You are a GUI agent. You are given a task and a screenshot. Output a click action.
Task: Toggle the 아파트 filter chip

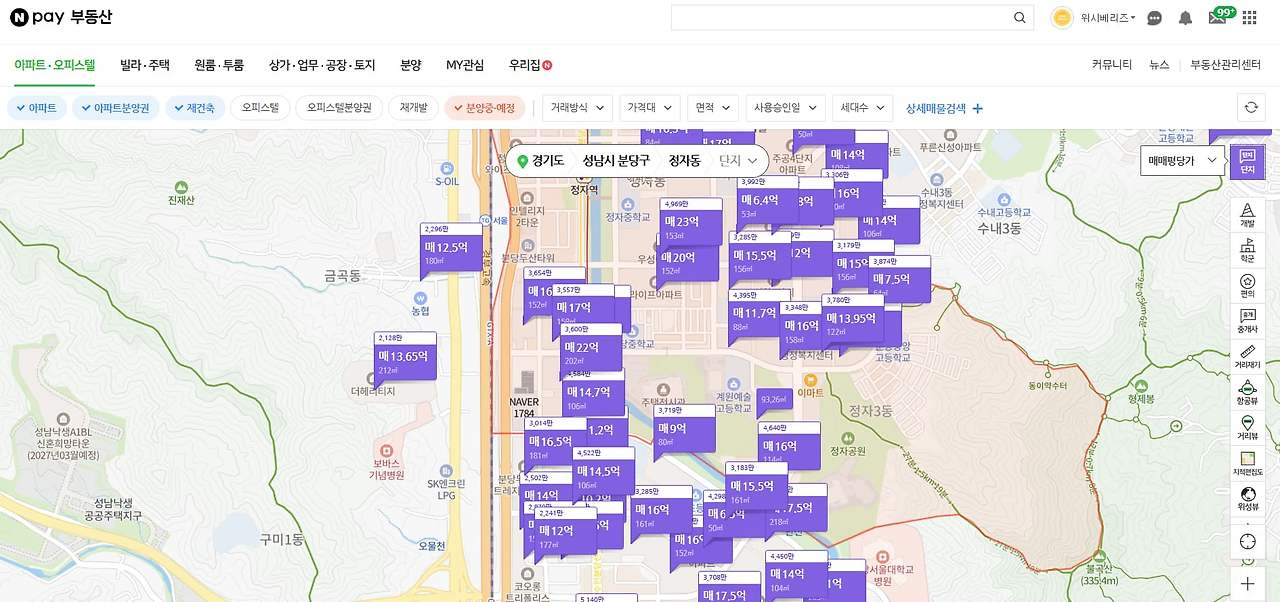[x=37, y=108]
